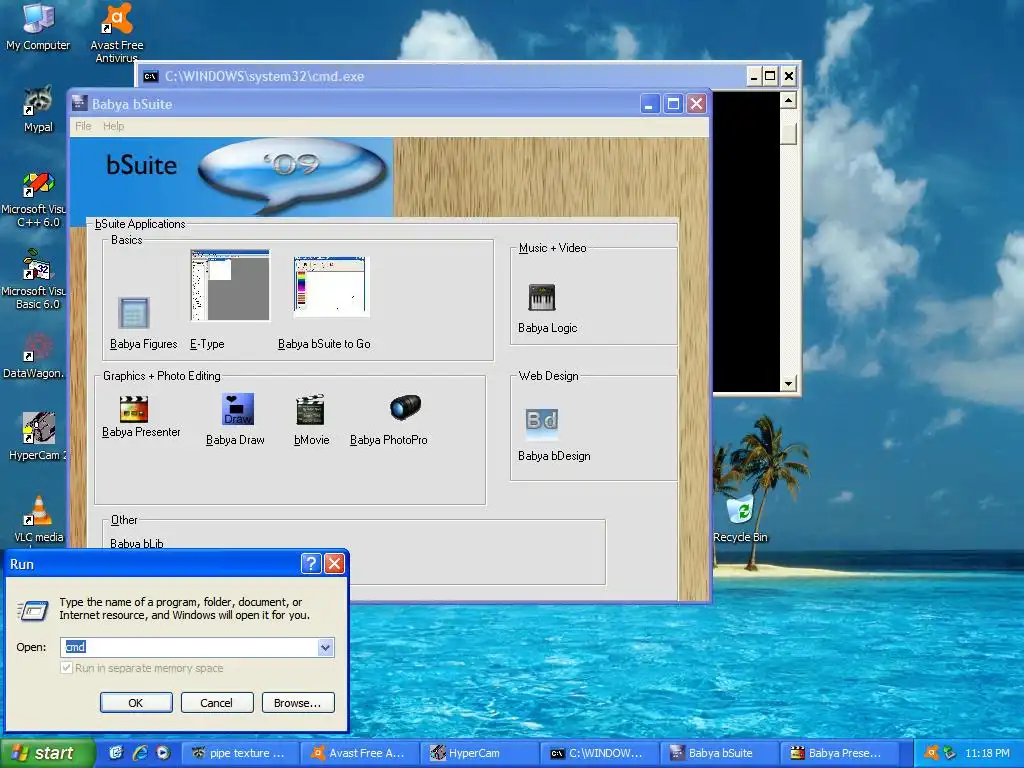
Task: Open Windows Media Player quick launch icon
Action: click(x=163, y=753)
